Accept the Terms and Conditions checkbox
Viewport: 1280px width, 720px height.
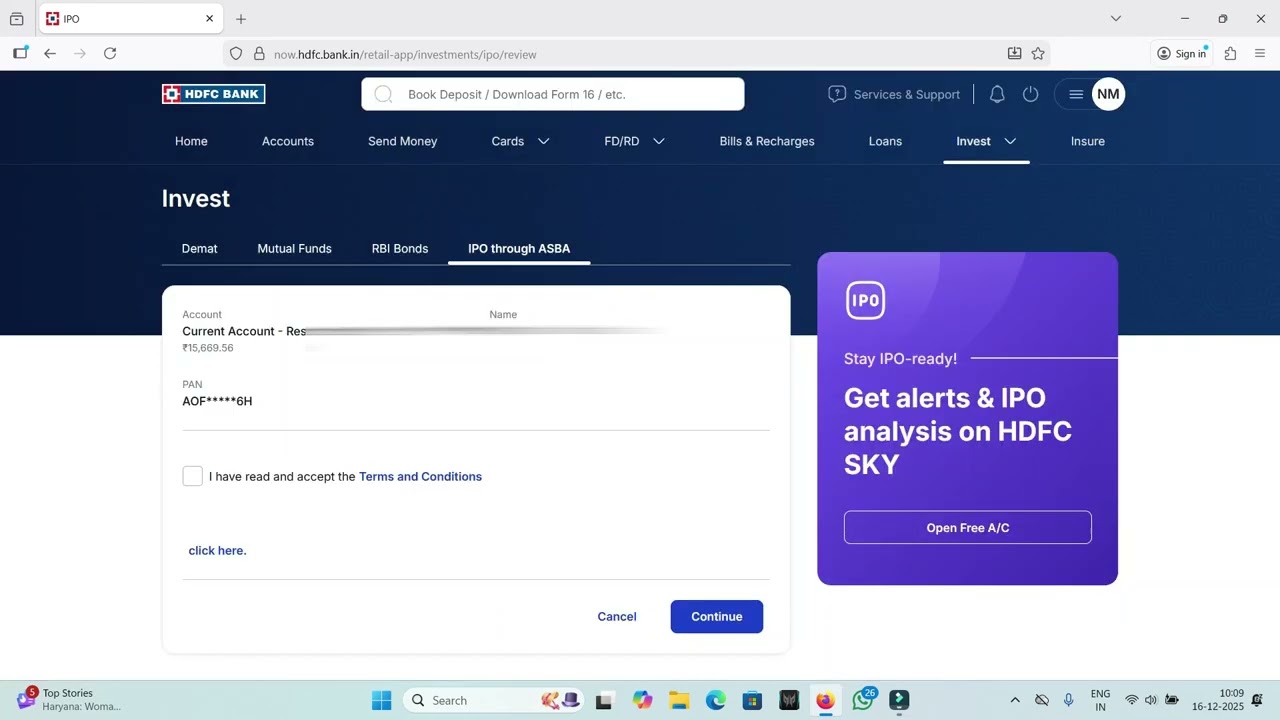point(193,476)
